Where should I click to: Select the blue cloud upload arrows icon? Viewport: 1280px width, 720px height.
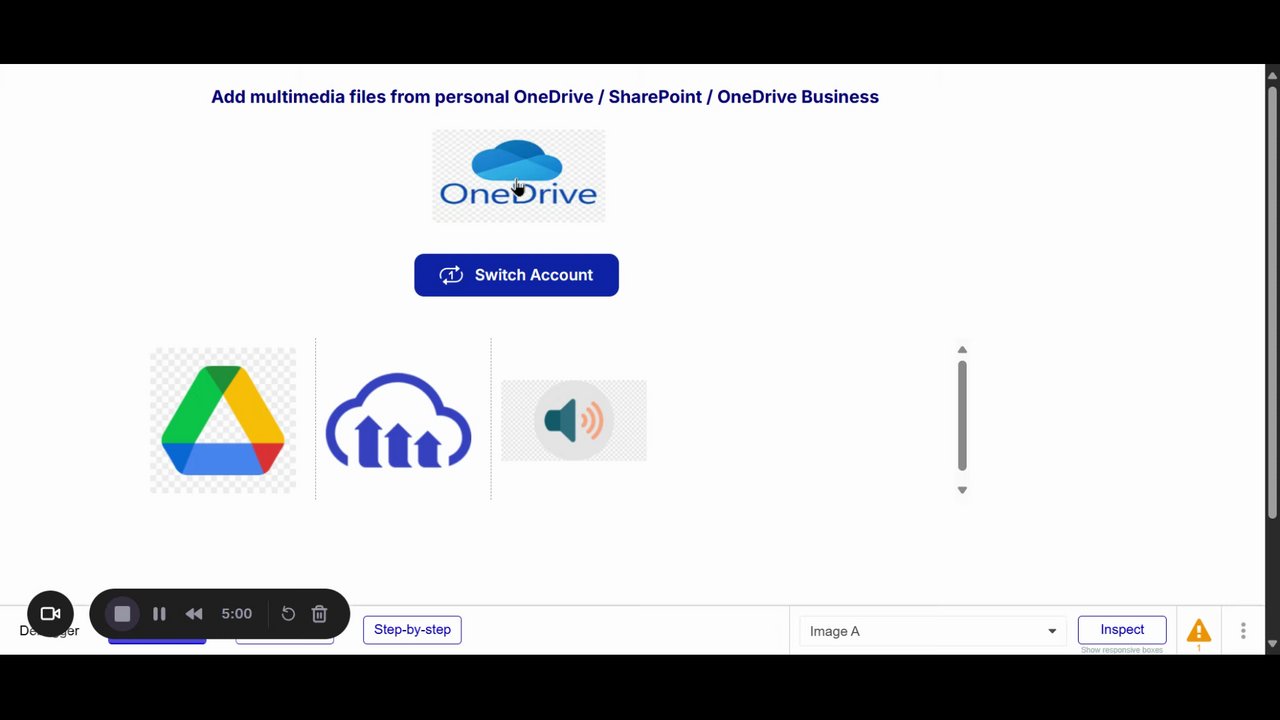pyautogui.click(x=398, y=420)
